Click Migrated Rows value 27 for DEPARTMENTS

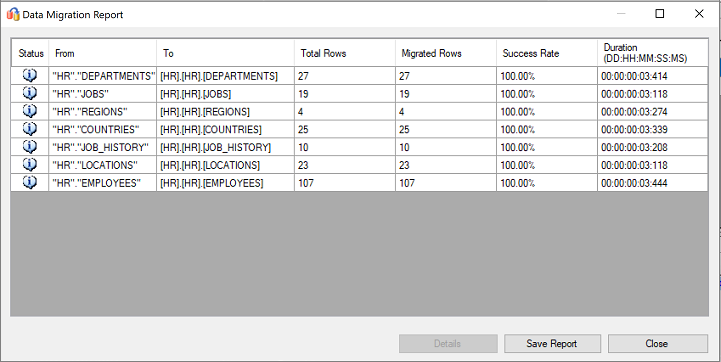[446, 76]
